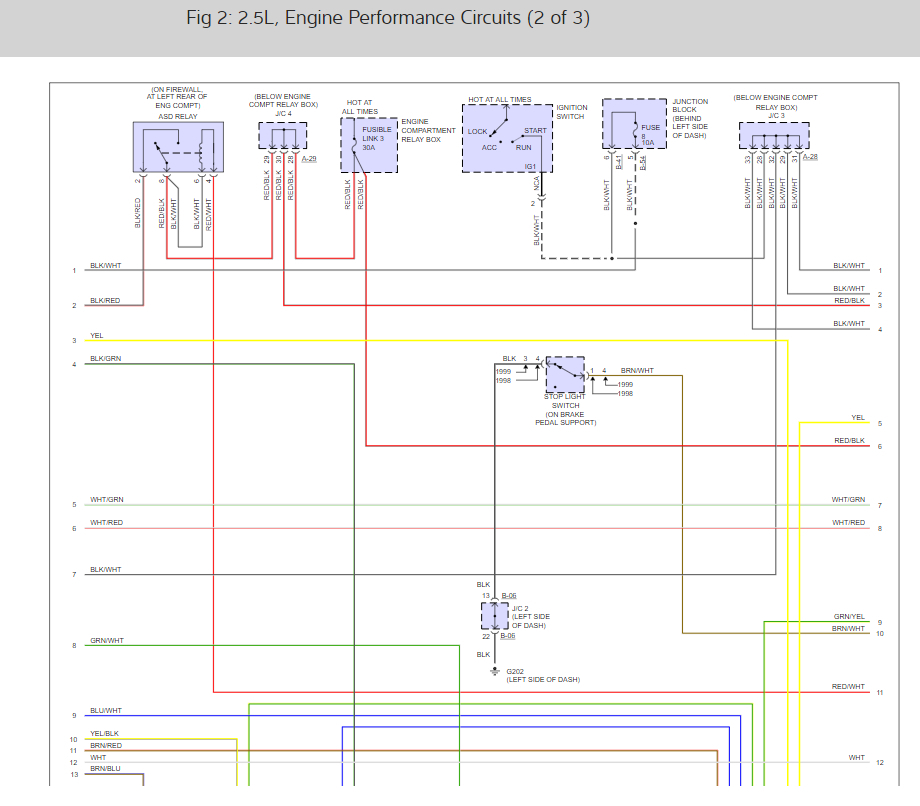
Task: Click the 'YEL' label at left connector 3
Action: pos(97,336)
